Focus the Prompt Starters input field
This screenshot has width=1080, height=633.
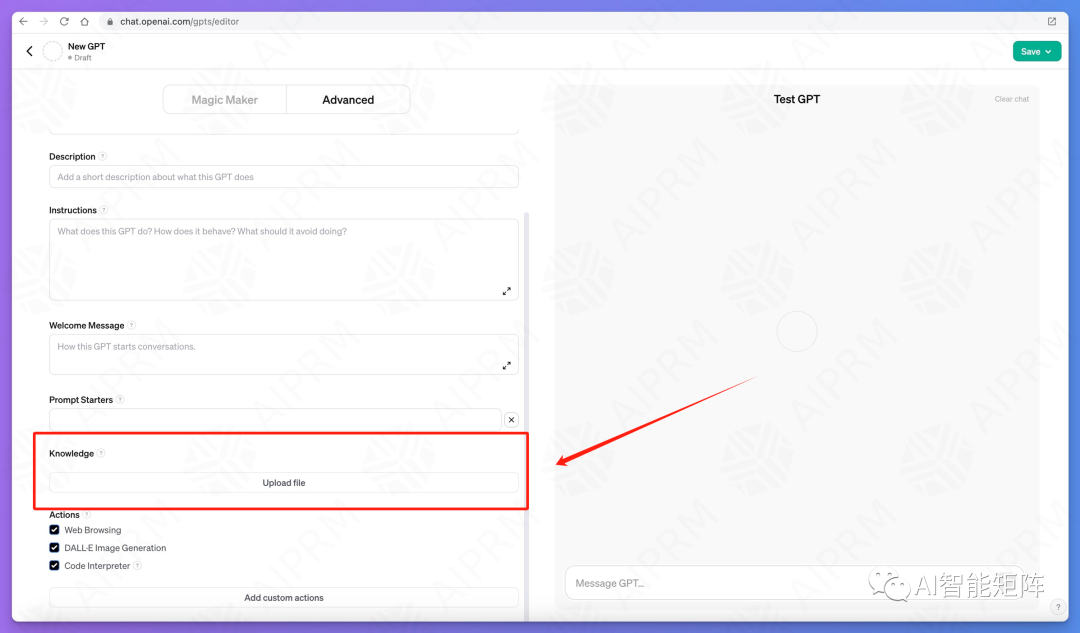coord(275,419)
